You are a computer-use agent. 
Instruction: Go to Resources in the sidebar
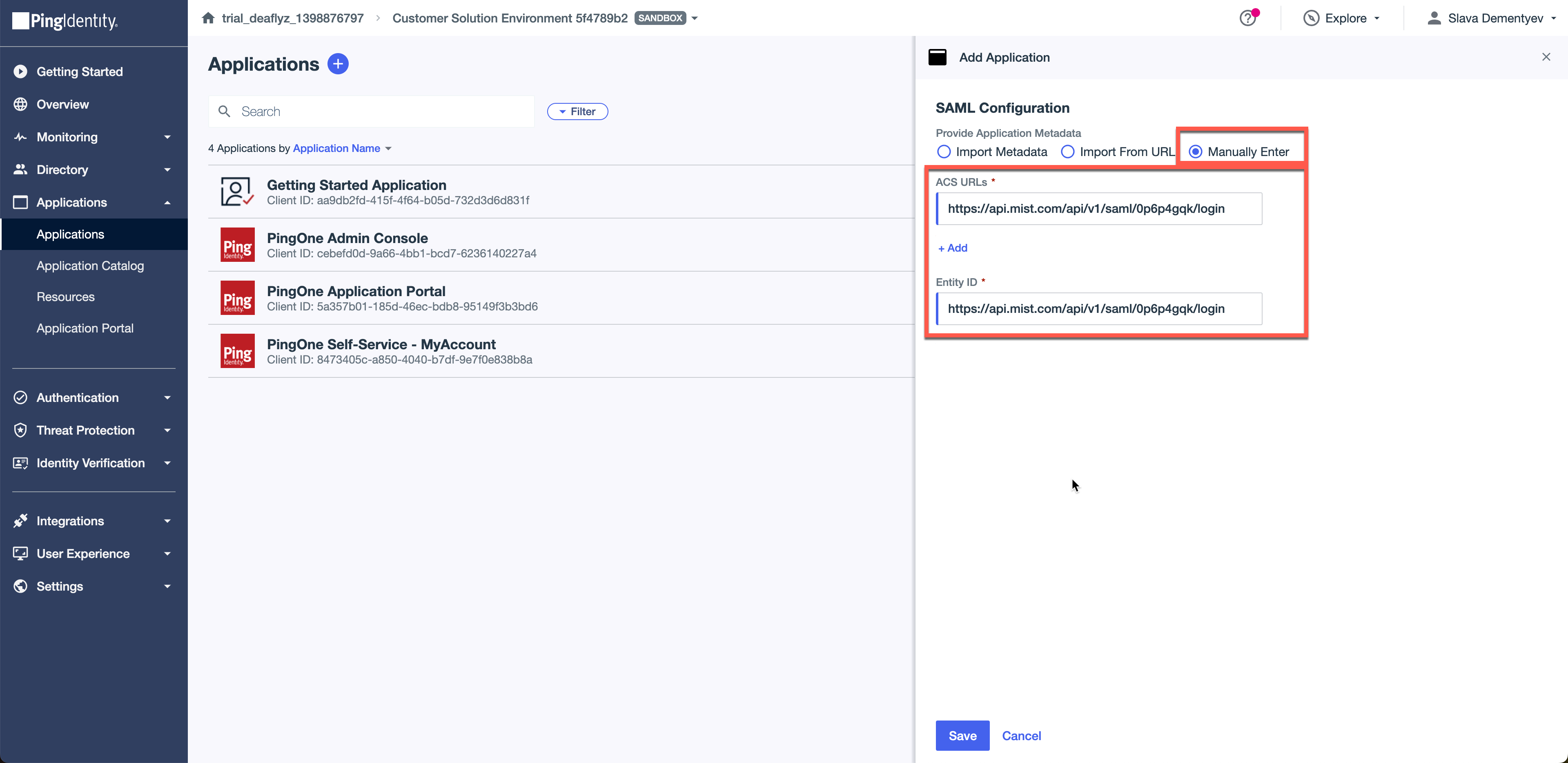coord(66,297)
